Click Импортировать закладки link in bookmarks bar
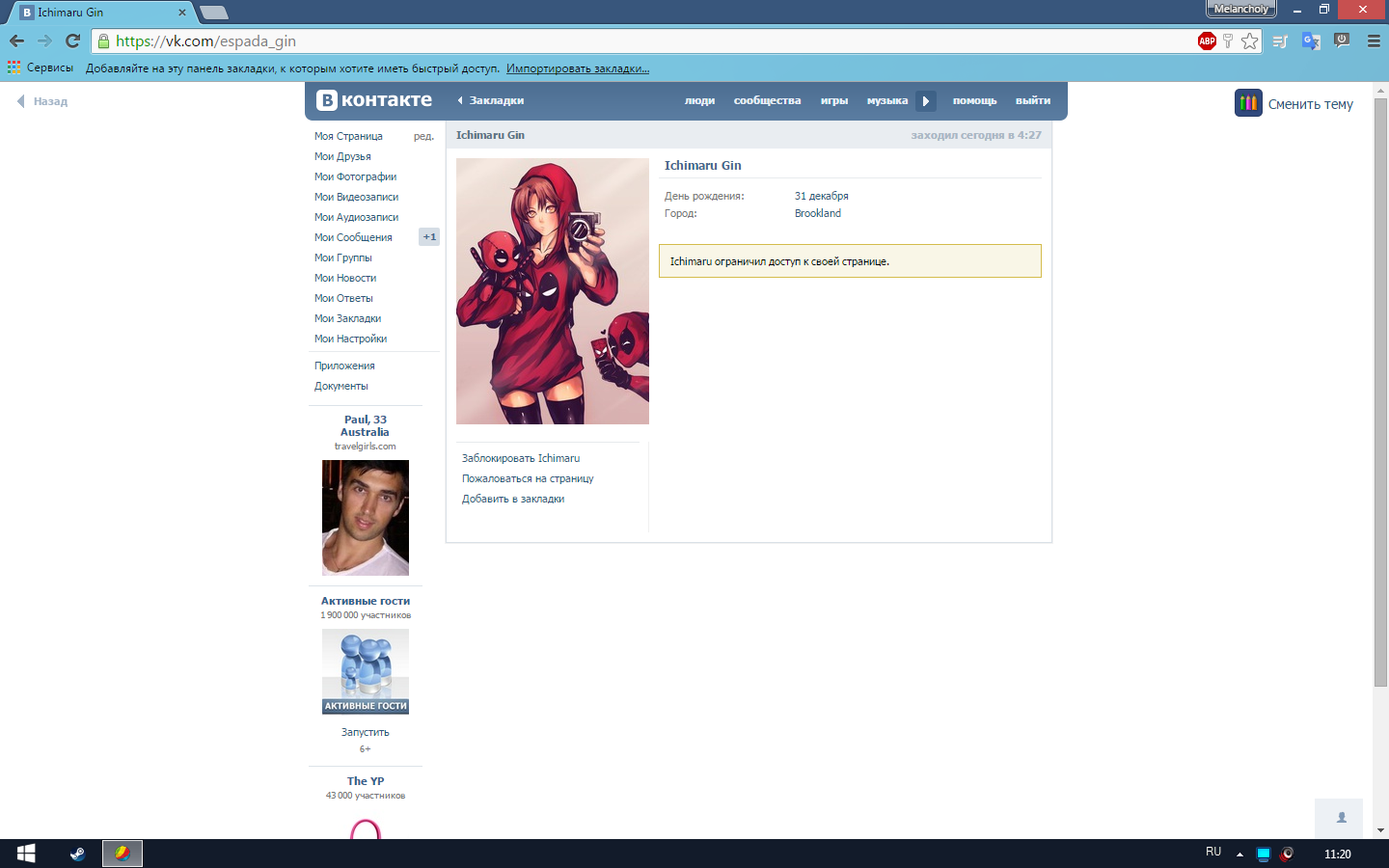1389x868 pixels. coord(578,68)
